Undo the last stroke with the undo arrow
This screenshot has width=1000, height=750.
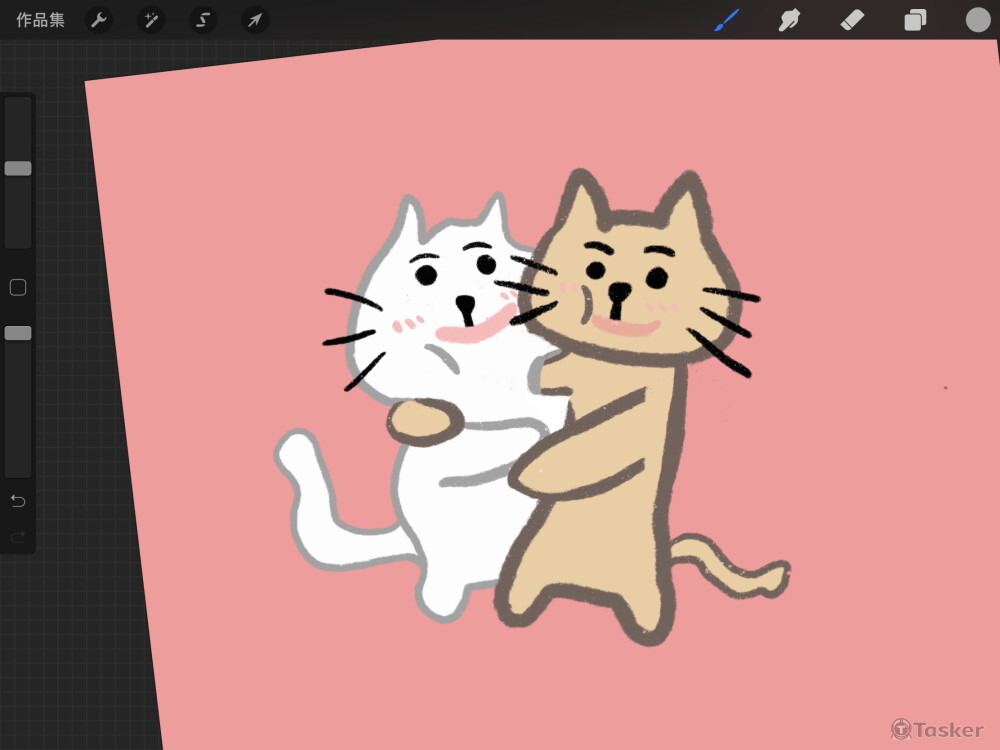(18, 500)
